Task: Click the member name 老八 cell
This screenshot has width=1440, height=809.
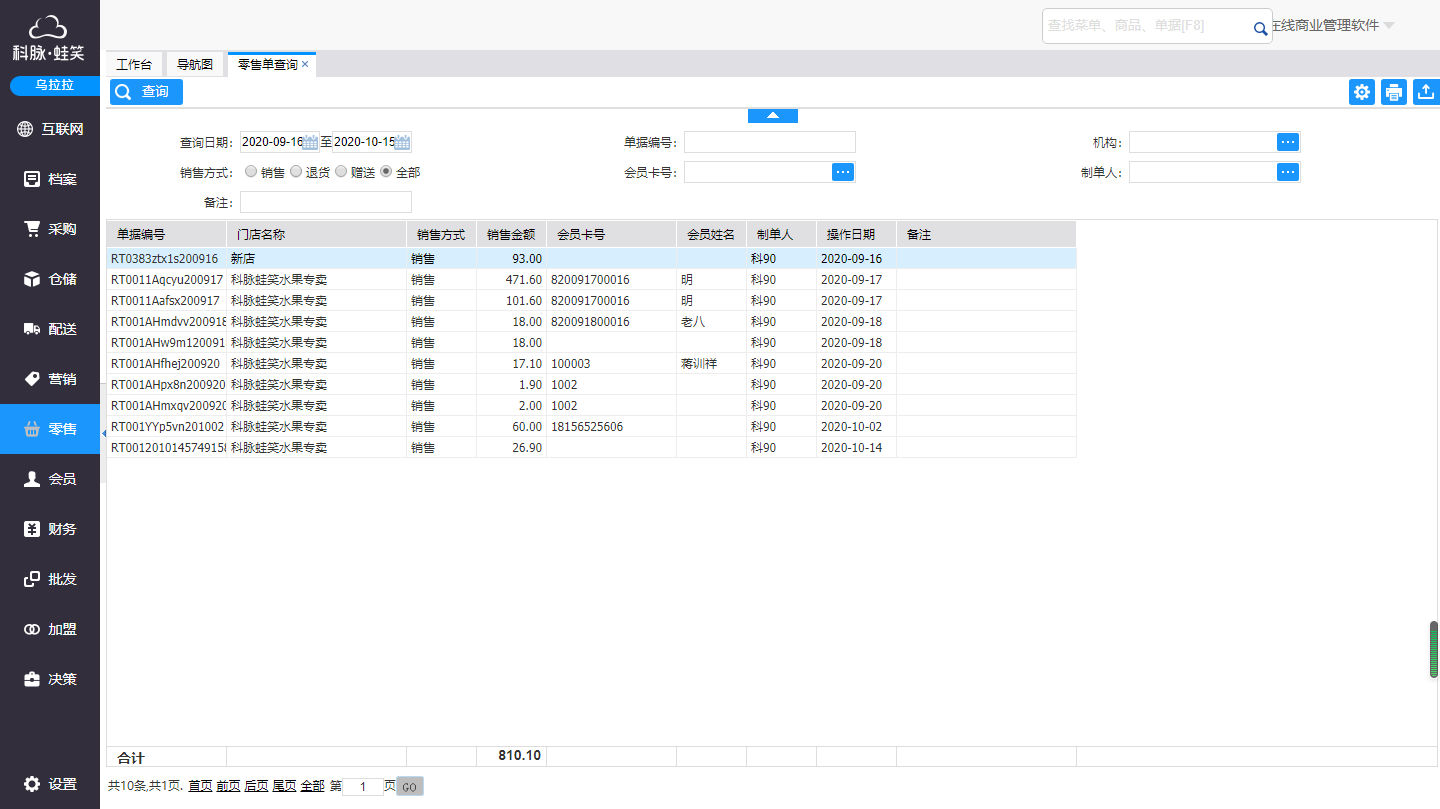Action: pos(711,321)
